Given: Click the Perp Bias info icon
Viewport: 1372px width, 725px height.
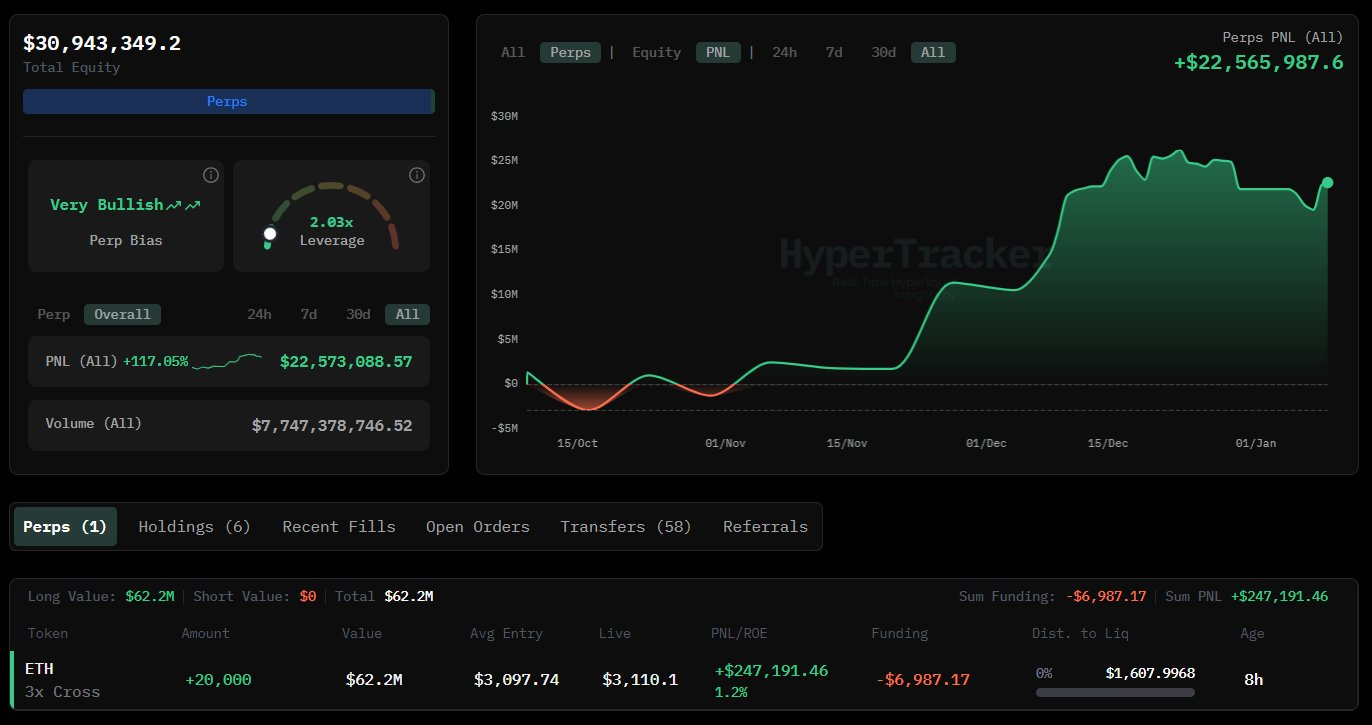Looking at the screenshot, I should tap(210, 176).
